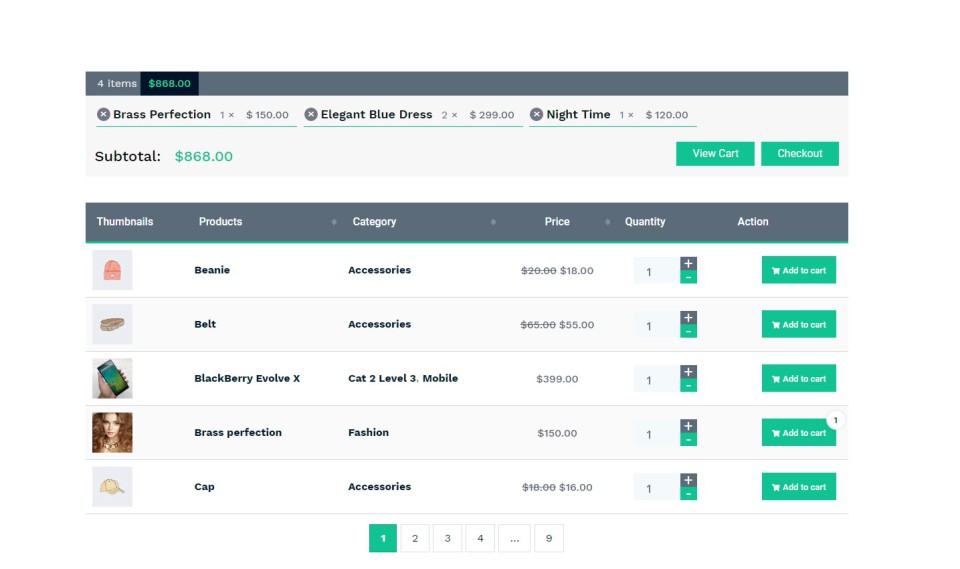The image size is (960, 569).
Task: Open the Cap product link
Action: coord(204,487)
